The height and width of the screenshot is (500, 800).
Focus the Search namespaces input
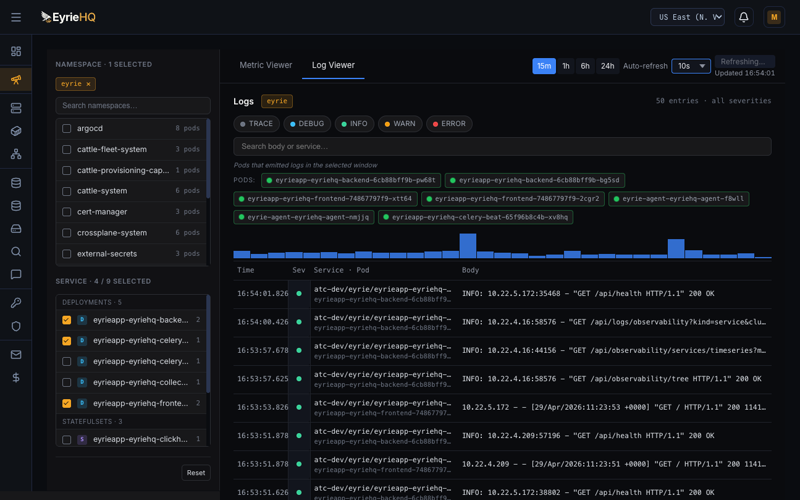click(x=133, y=106)
